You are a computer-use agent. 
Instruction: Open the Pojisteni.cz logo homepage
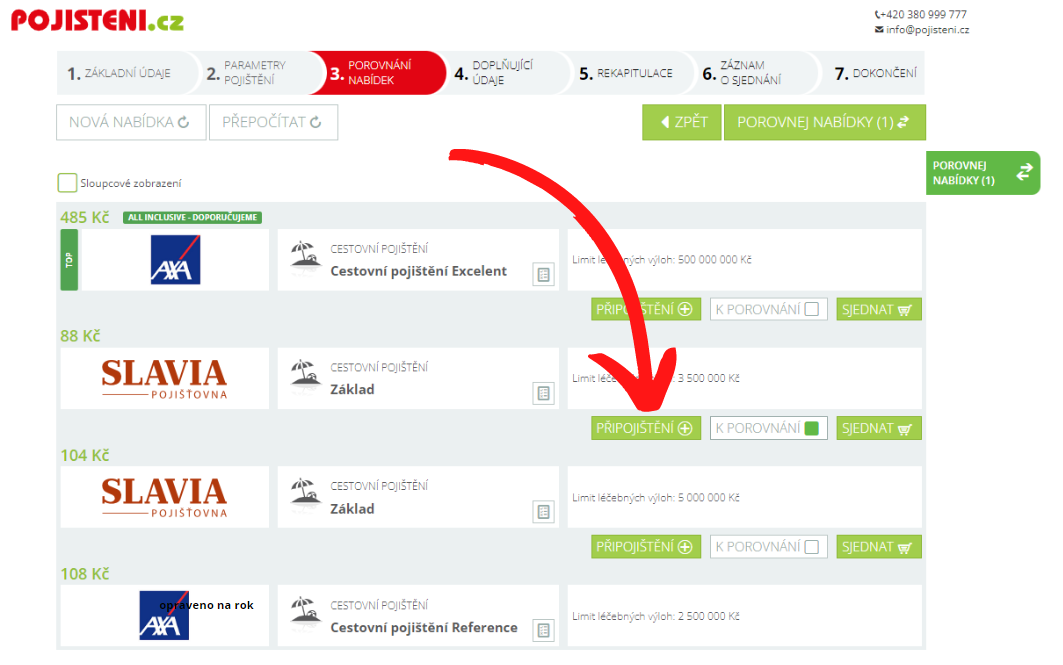click(x=98, y=20)
